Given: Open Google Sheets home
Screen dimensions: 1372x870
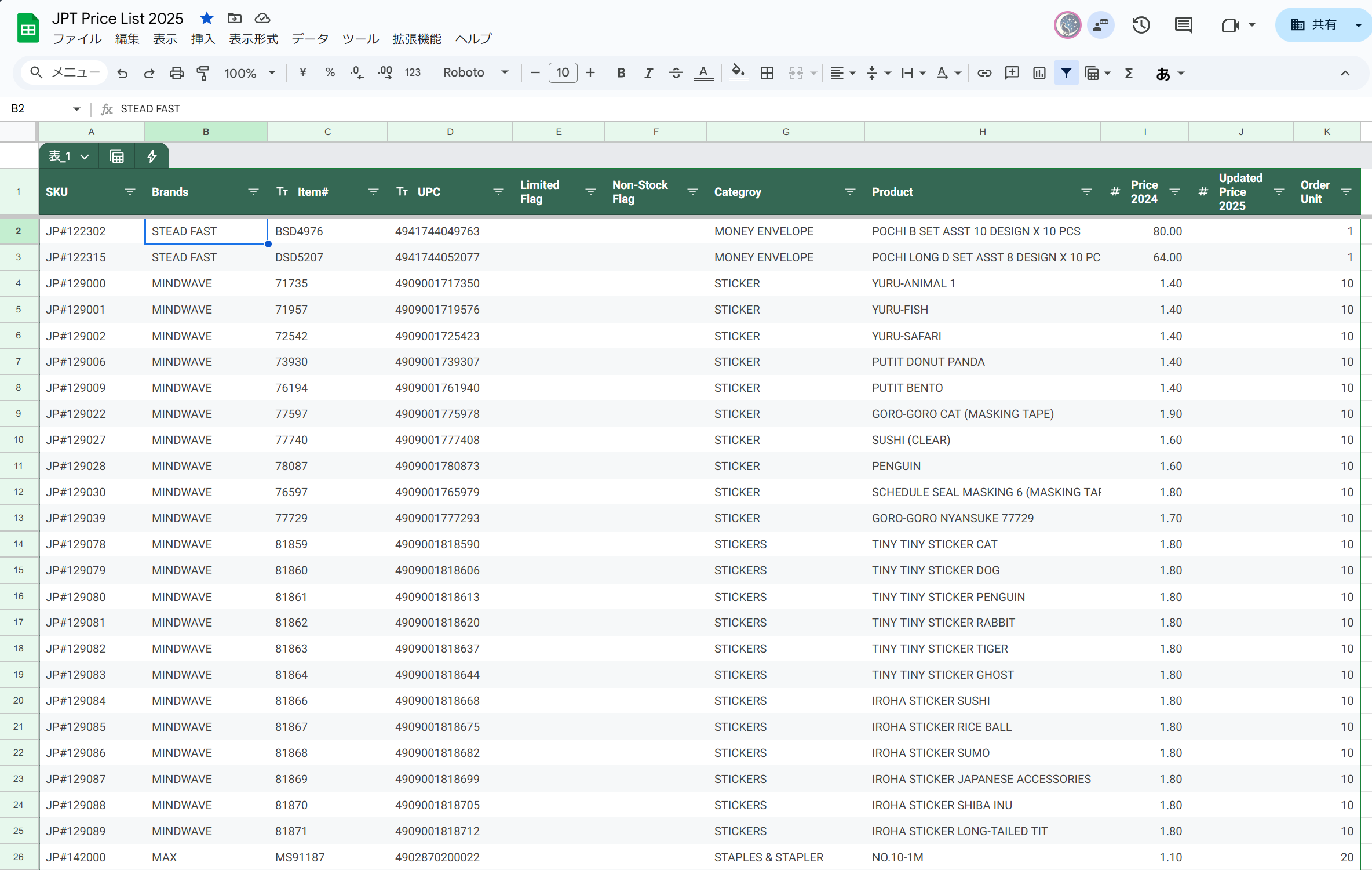Looking at the screenshot, I should point(28,28).
